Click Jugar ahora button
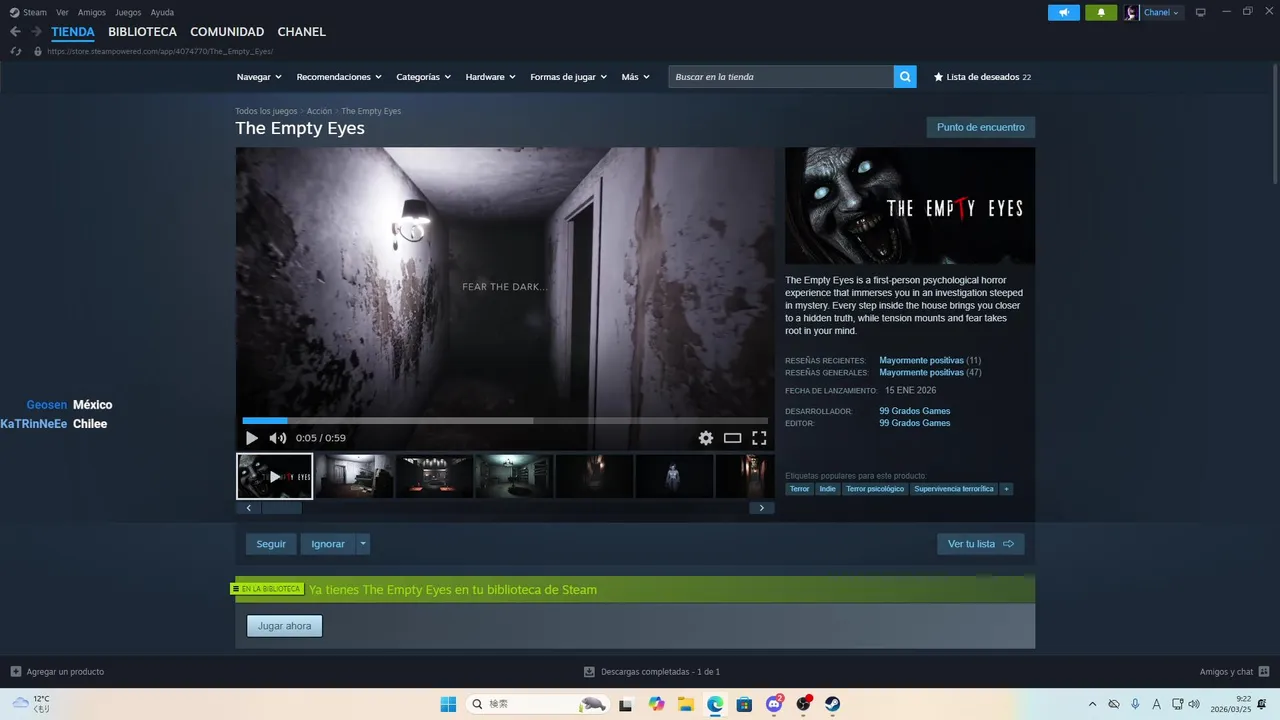 click(x=285, y=626)
